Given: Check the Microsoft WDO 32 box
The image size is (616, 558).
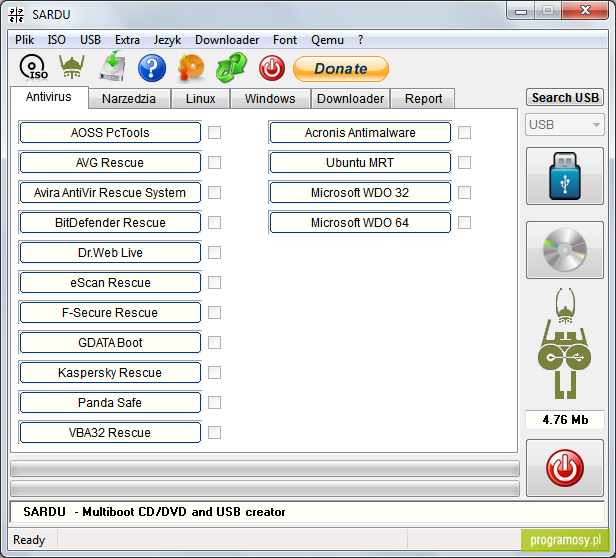Looking at the screenshot, I should click(x=464, y=193).
